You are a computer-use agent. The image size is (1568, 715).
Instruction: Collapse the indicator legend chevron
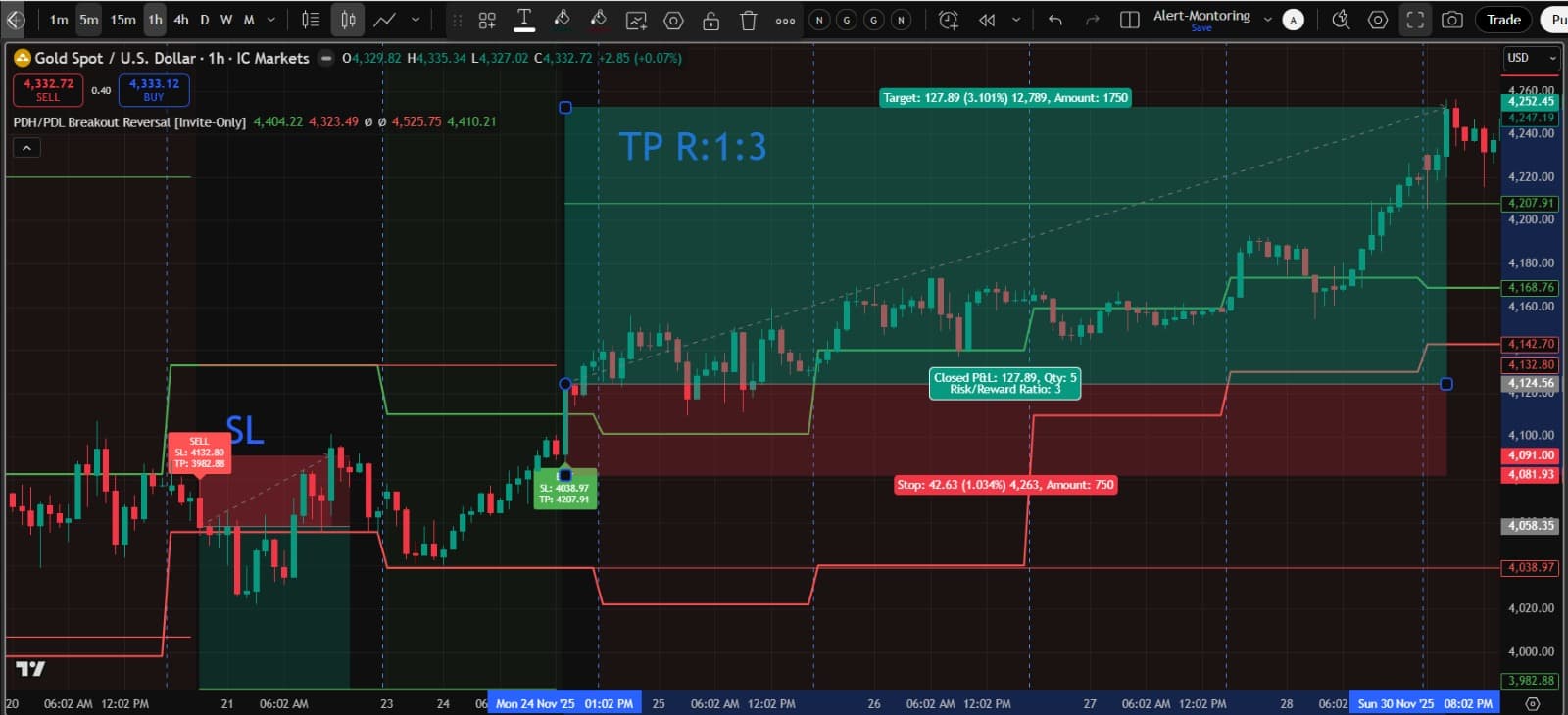pos(26,148)
